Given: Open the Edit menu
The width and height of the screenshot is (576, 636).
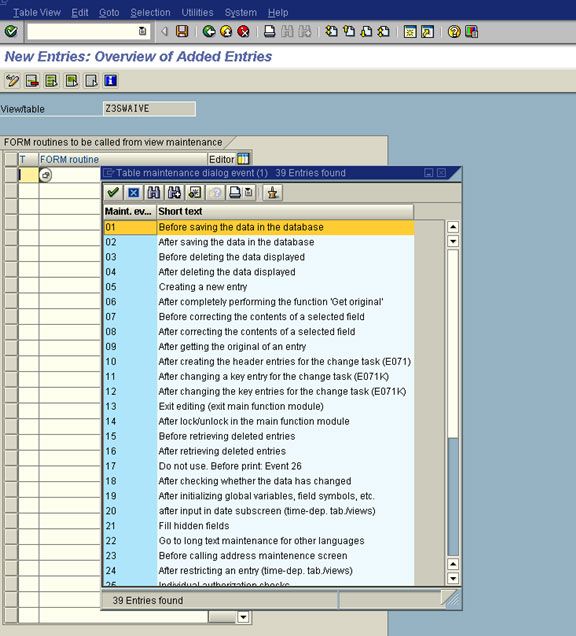Looking at the screenshot, I should coord(80,13).
